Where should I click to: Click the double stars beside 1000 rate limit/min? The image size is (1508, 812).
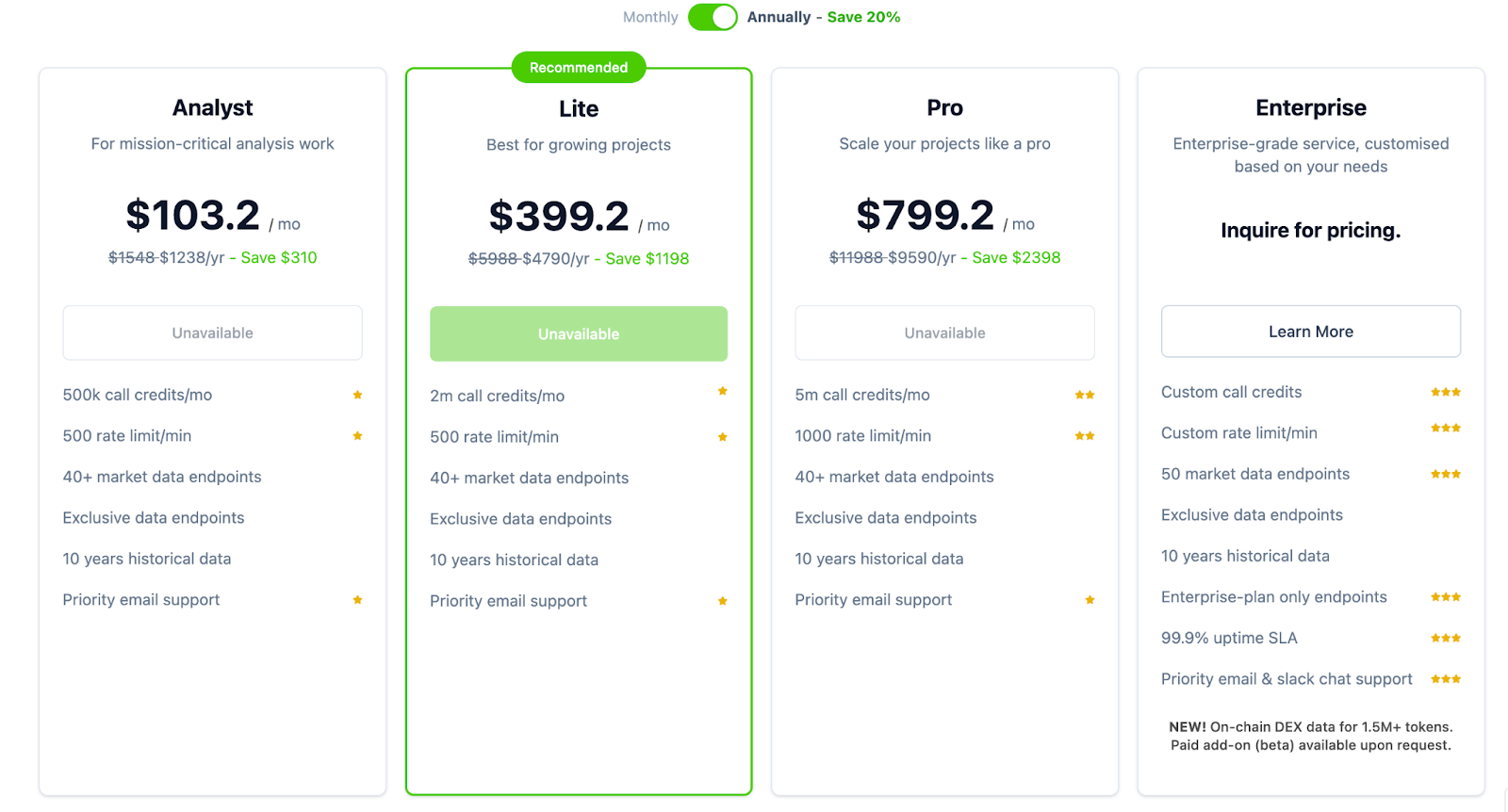1085,436
